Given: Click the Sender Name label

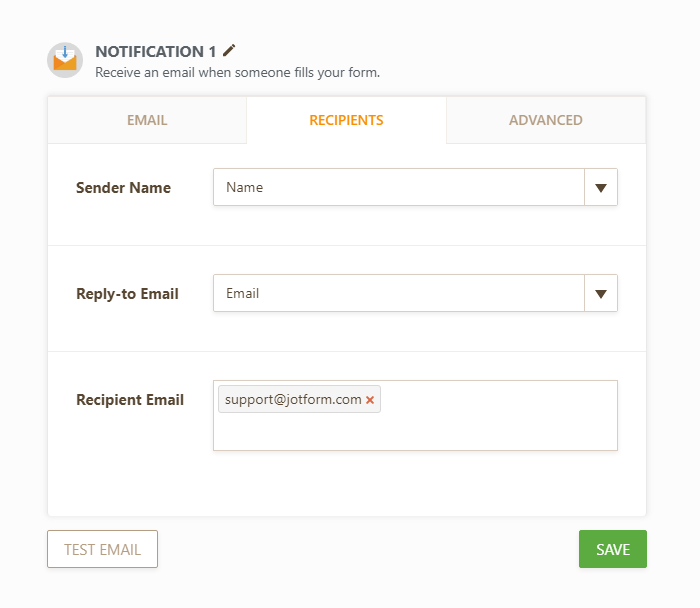Looking at the screenshot, I should coord(123,188).
